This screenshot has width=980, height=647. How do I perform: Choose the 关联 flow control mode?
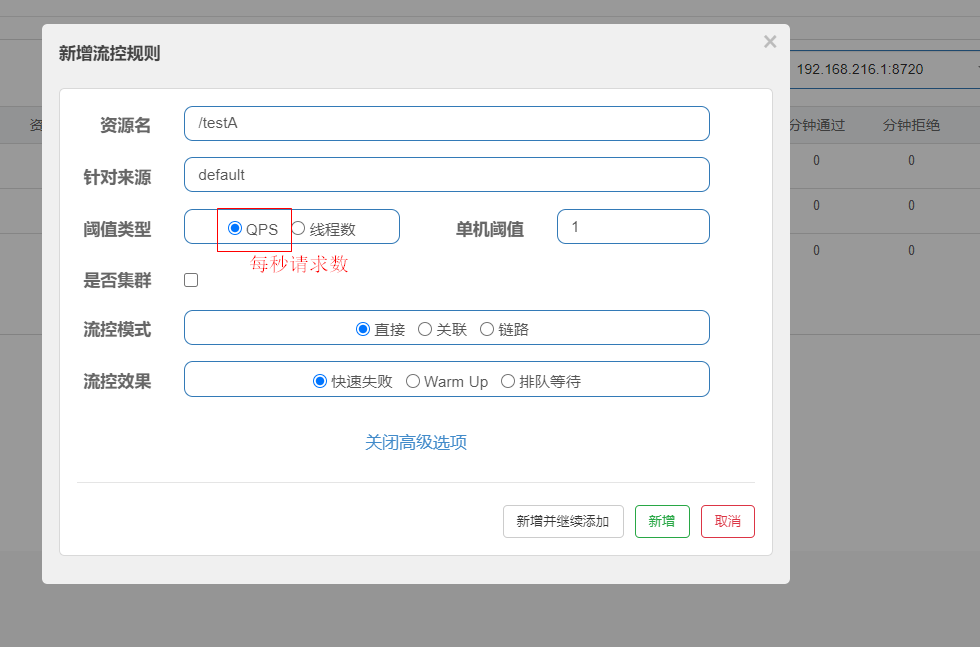click(x=424, y=327)
